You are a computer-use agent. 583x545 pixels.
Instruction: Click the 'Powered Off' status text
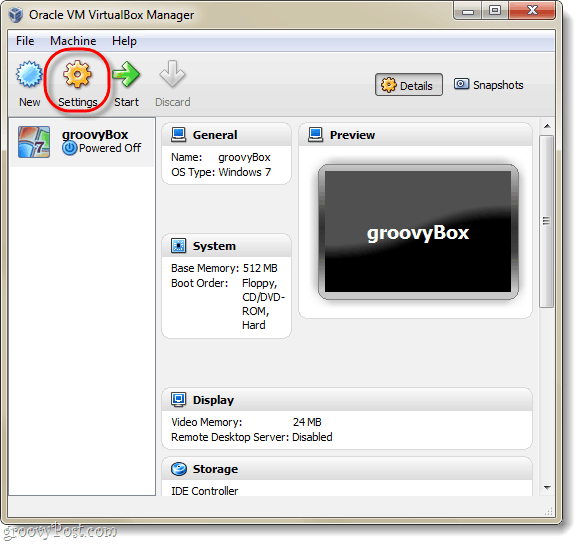pos(110,148)
